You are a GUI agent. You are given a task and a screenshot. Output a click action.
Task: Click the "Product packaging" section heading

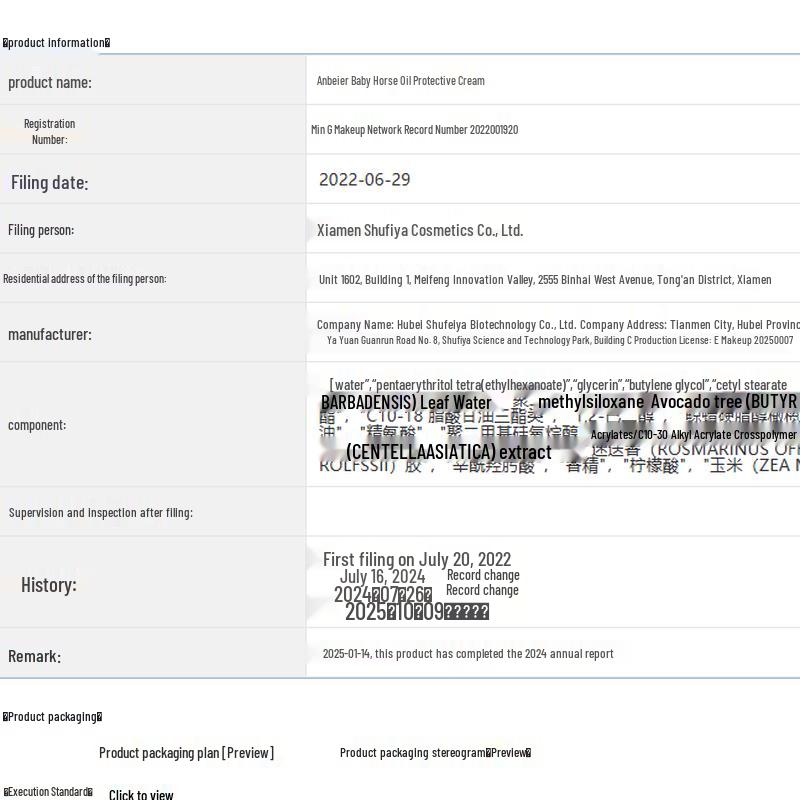click(52, 717)
